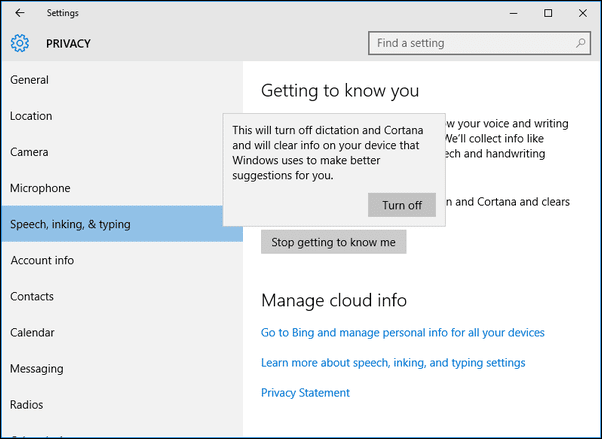The width and height of the screenshot is (602, 439).
Task: Open Radios privacy settings
Action: pos(122,404)
